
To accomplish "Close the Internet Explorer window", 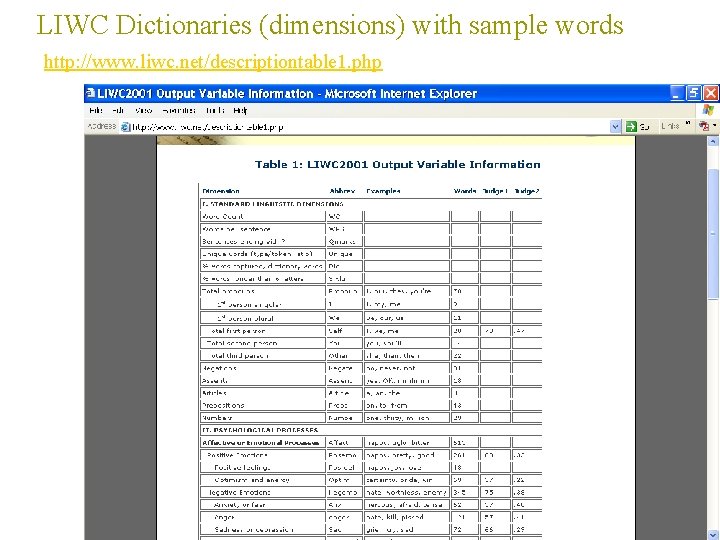I will pos(711,93).
